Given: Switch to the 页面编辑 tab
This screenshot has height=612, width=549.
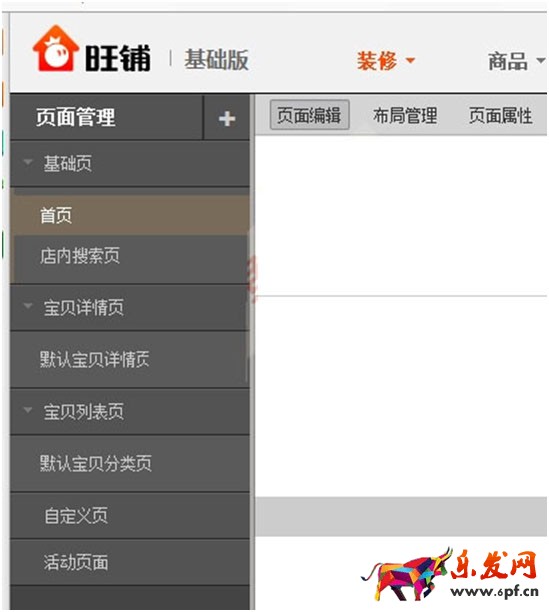Looking at the screenshot, I should coord(309,115).
